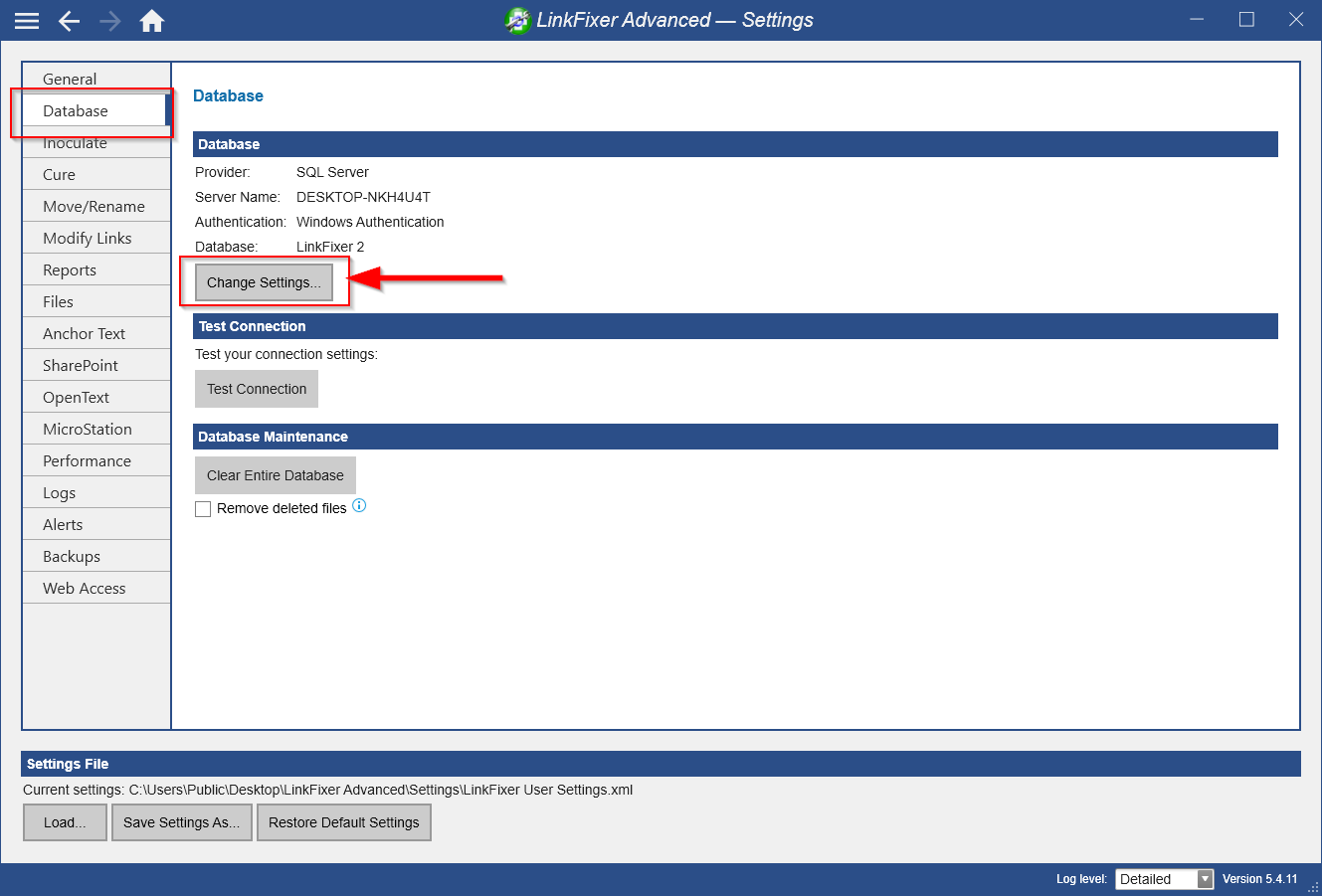Open Performance settings
Image resolution: width=1322 pixels, height=896 pixels.
(96, 460)
